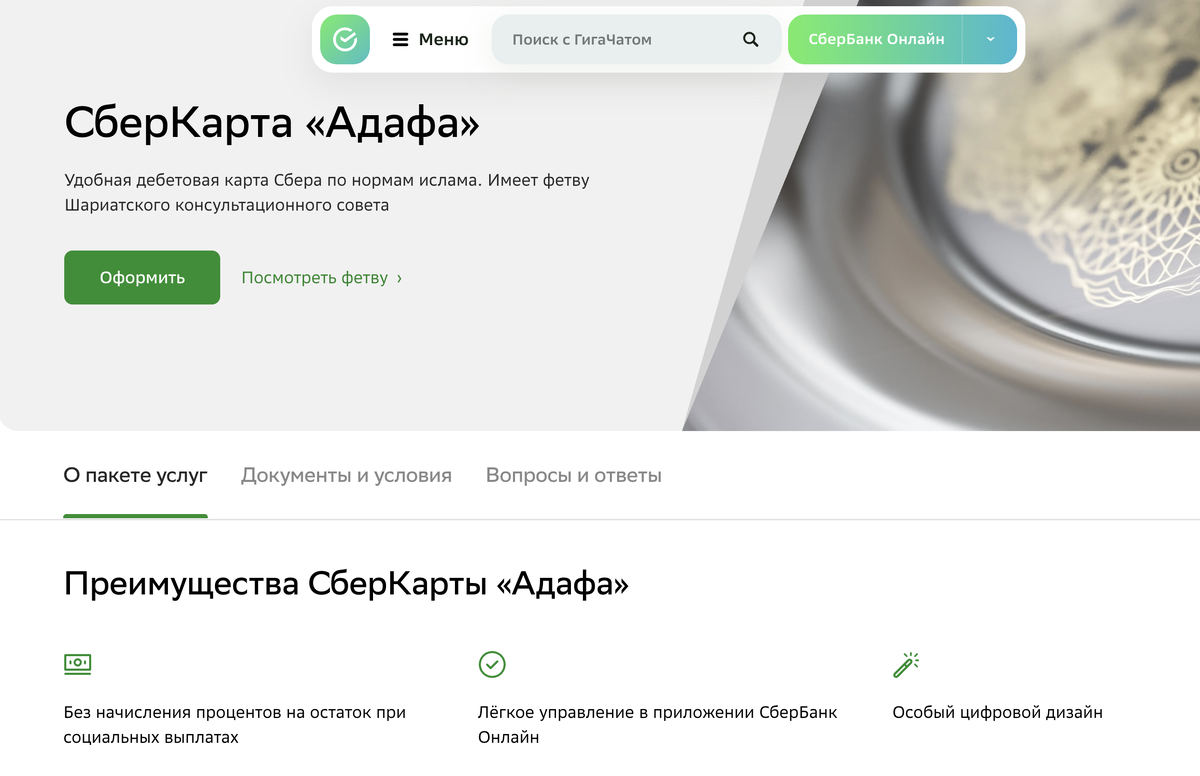
Task: Switch to Вопросы и ответы tab
Action: point(574,476)
